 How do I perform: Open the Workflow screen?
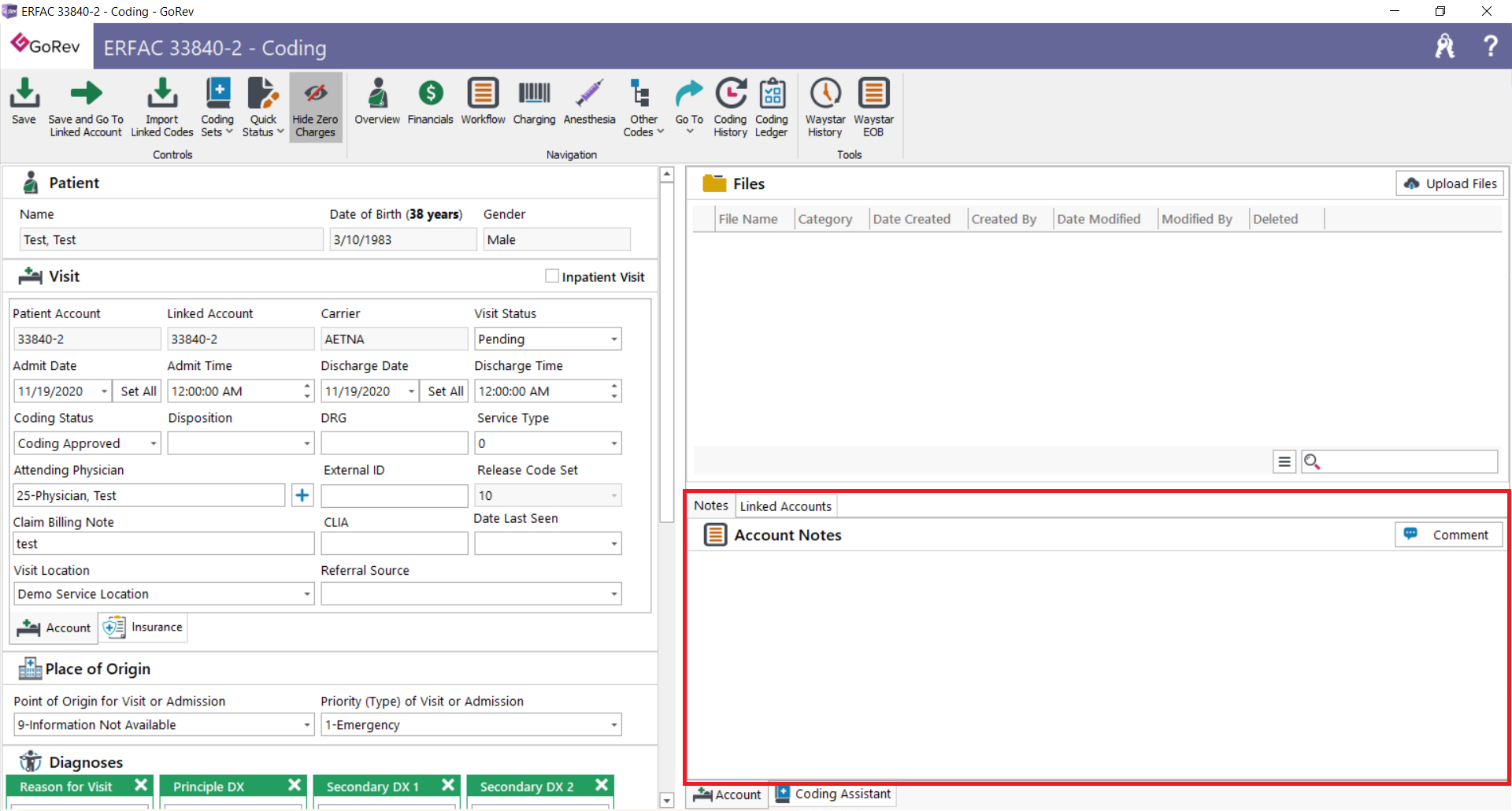pos(483,101)
